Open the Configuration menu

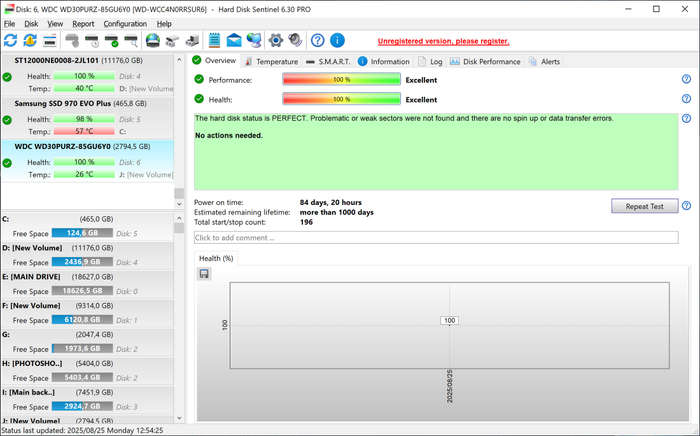[125, 24]
